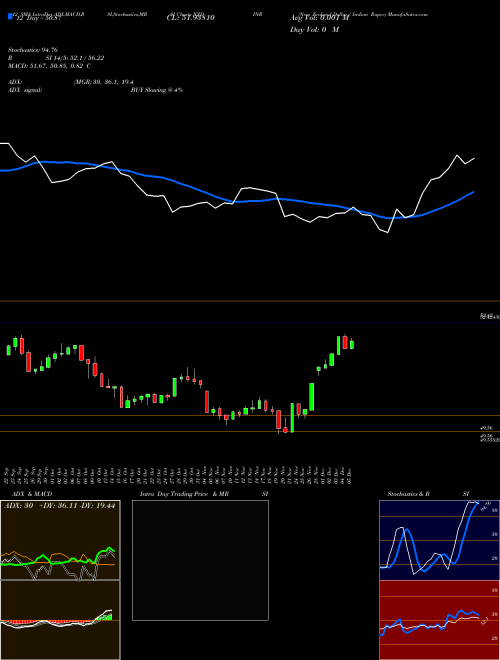
Task: Click the 'Day Vol: 0 M' value
Action: tap(314, 30)
